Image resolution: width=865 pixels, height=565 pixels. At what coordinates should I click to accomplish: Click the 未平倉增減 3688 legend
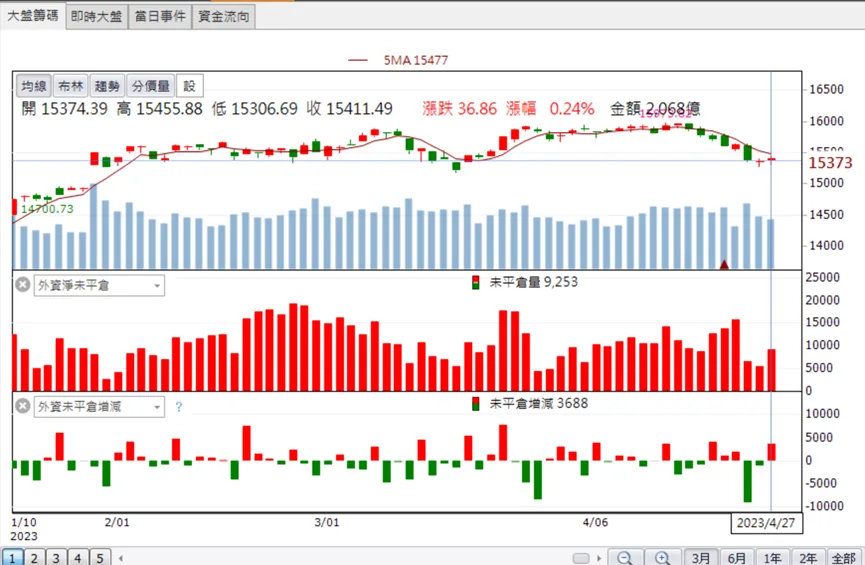(x=538, y=403)
